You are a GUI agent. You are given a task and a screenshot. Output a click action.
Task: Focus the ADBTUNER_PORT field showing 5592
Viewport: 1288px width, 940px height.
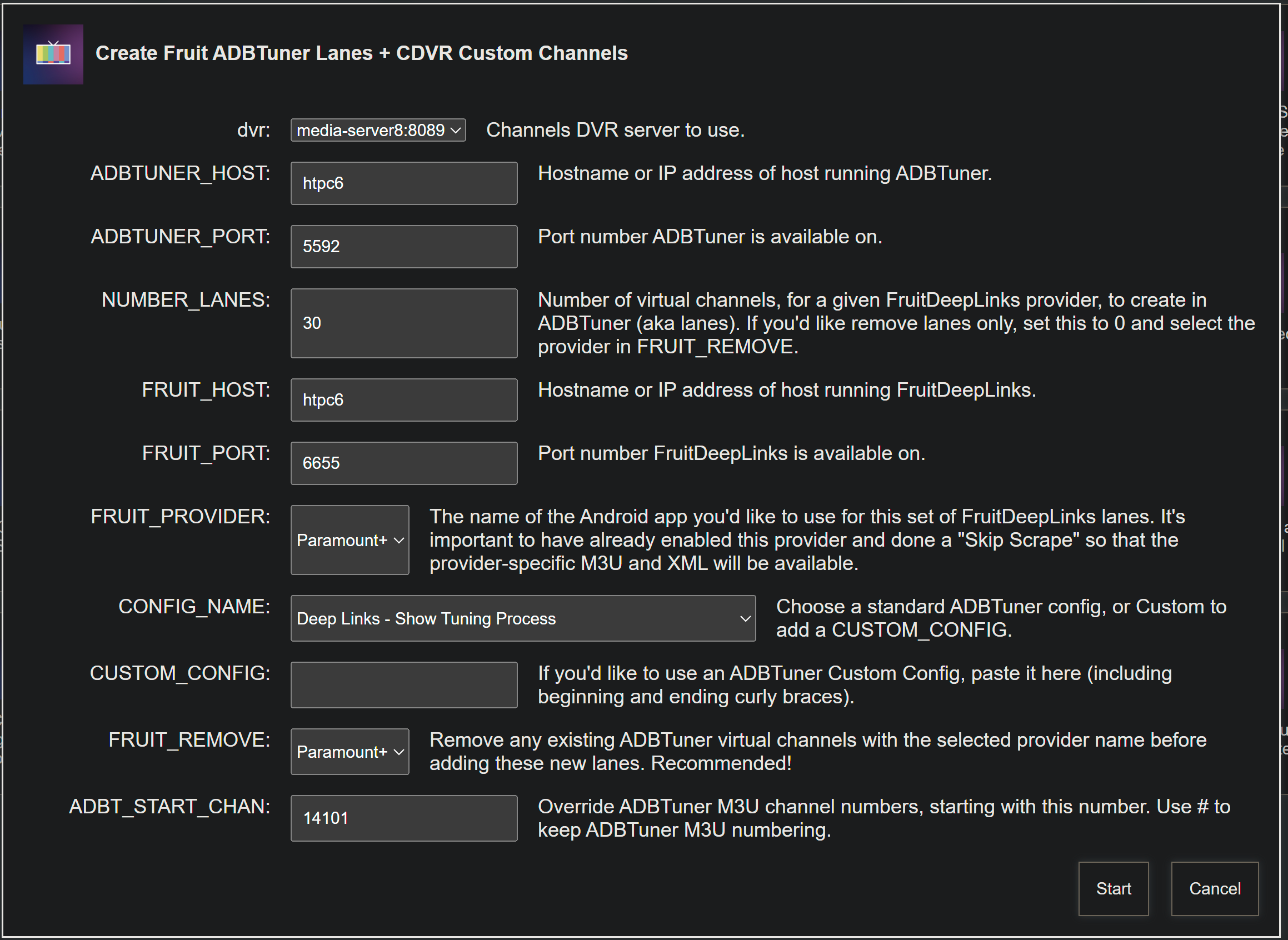tap(403, 246)
